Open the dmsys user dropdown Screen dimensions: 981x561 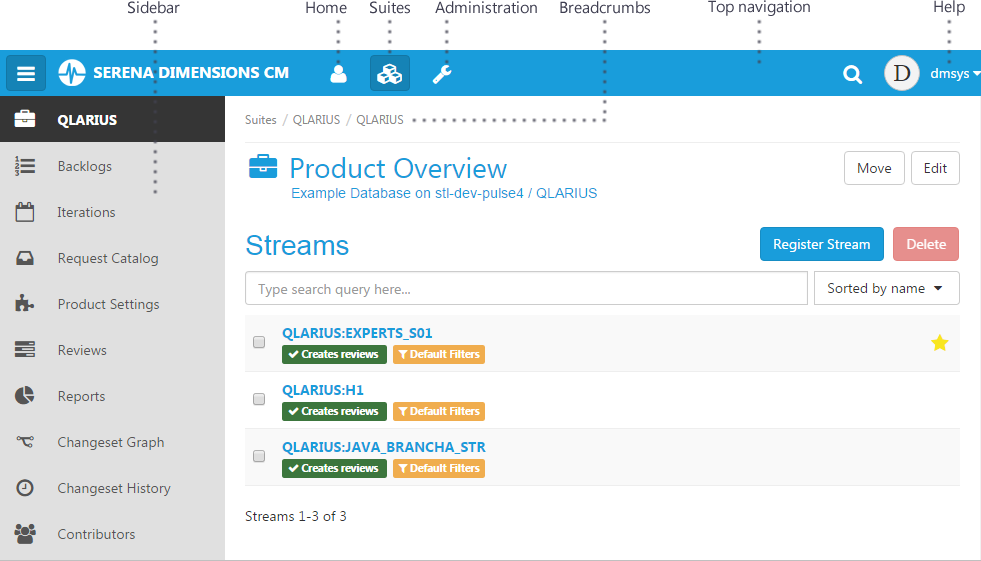click(955, 74)
